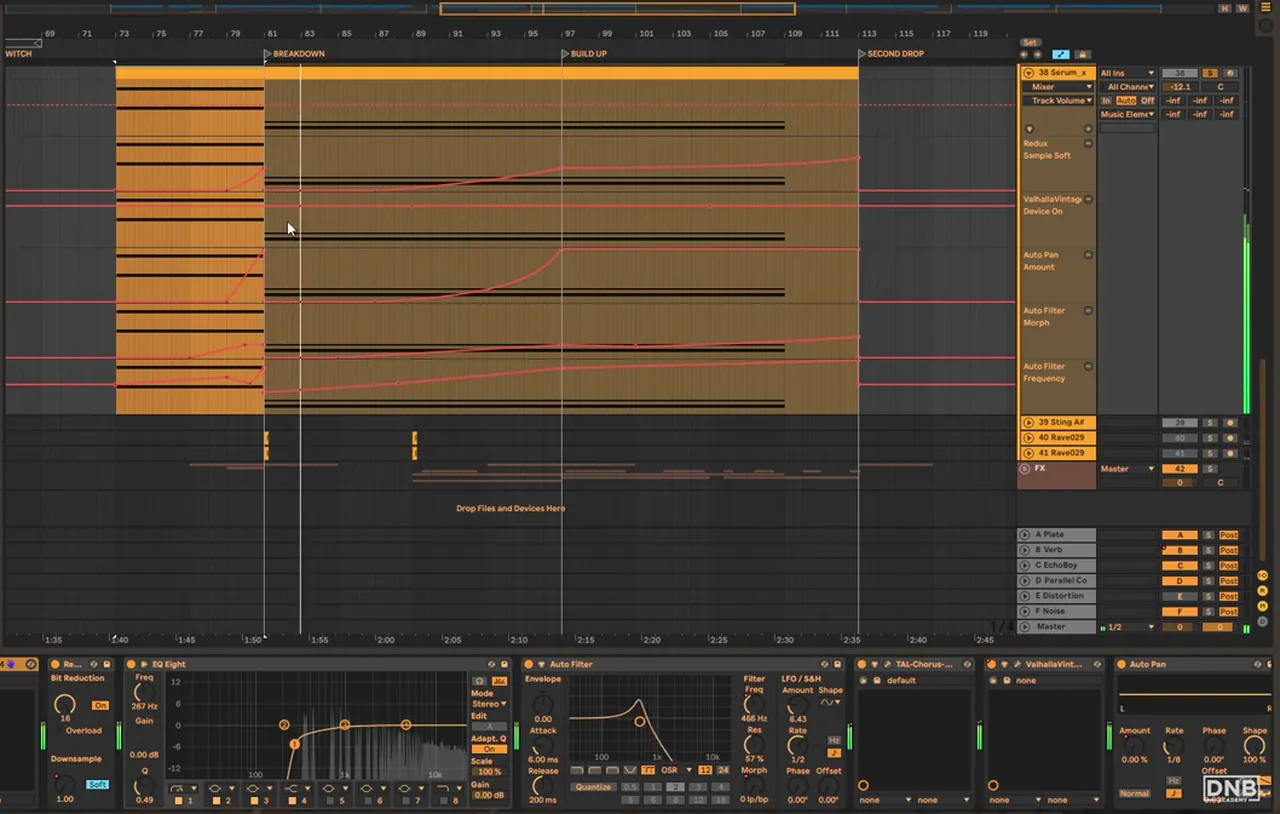Screen dimensions: 1280x814
Task: Open the OSR circuit type dropdown
Action: [x=677, y=770]
